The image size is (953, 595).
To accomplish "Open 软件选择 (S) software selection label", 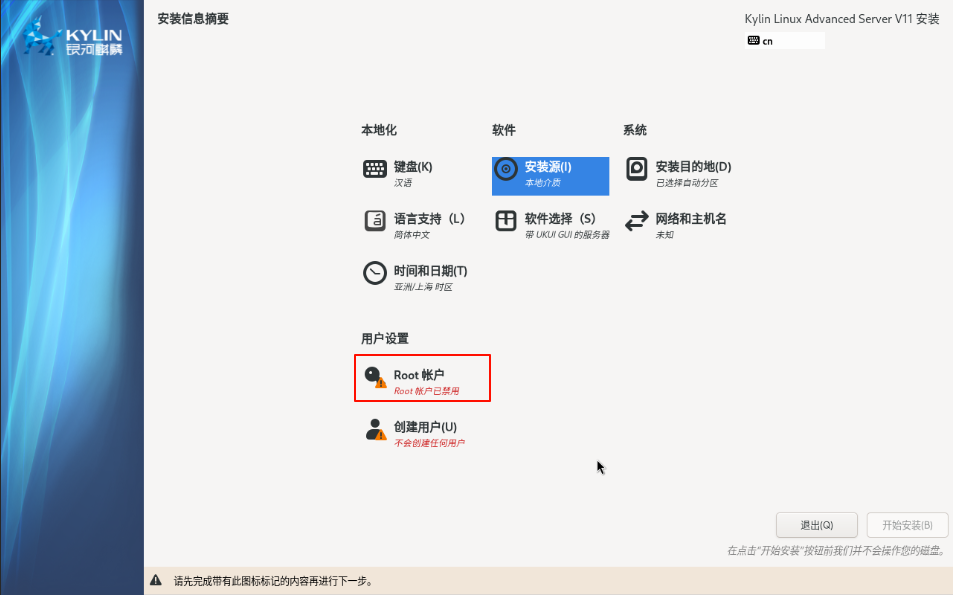I will click(x=560, y=219).
